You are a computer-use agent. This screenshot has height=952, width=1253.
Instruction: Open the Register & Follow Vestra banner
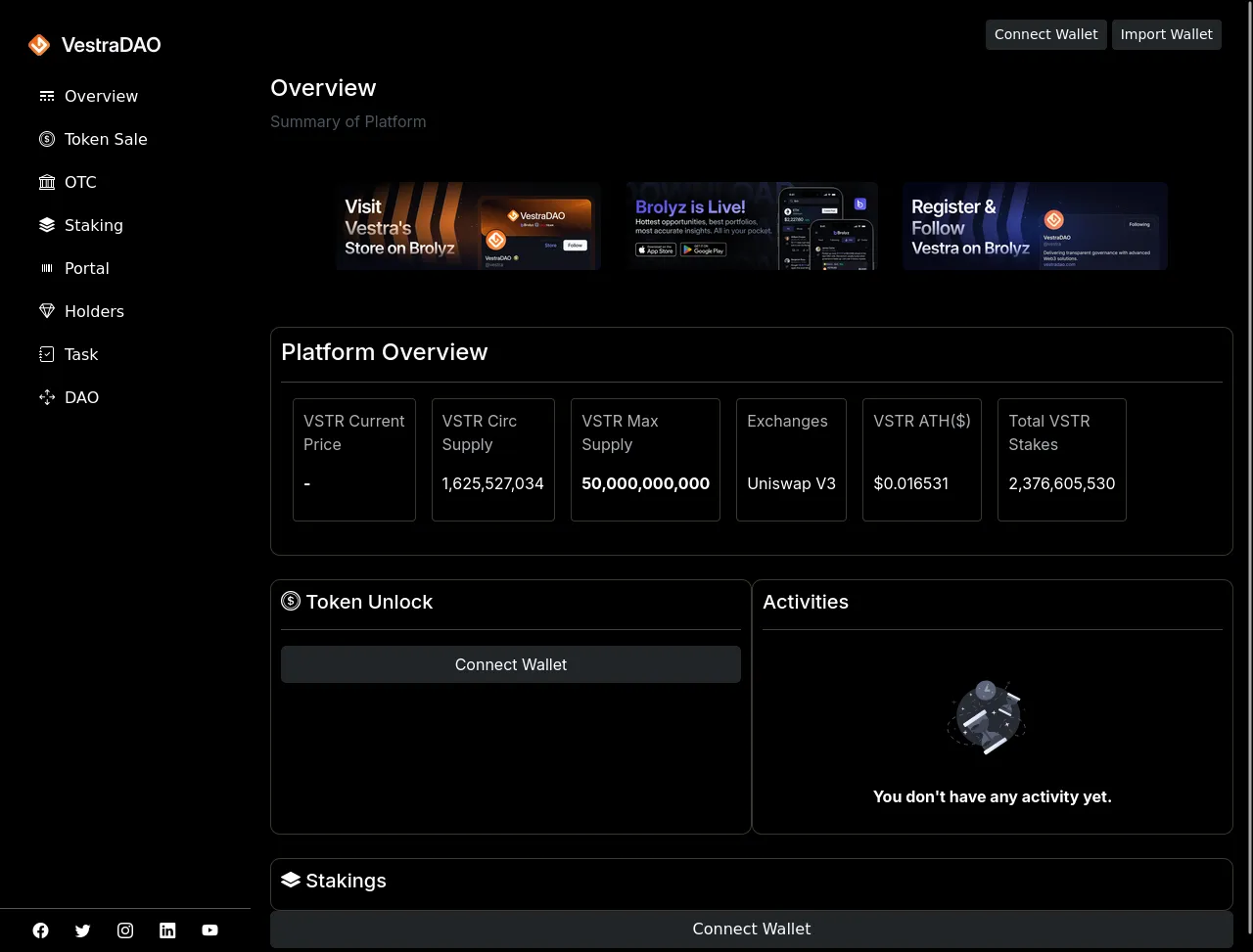1035,226
